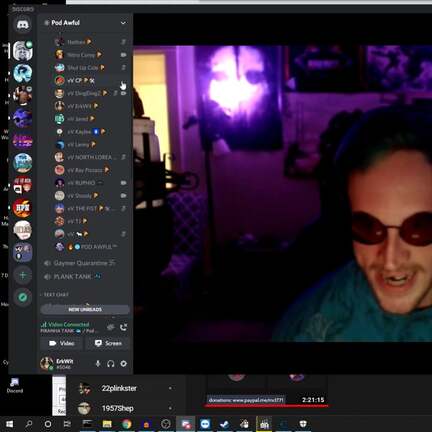Screen dimensions: 432x432
Task: Open Cortana circle on the taskbar
Action: point(48,424)
